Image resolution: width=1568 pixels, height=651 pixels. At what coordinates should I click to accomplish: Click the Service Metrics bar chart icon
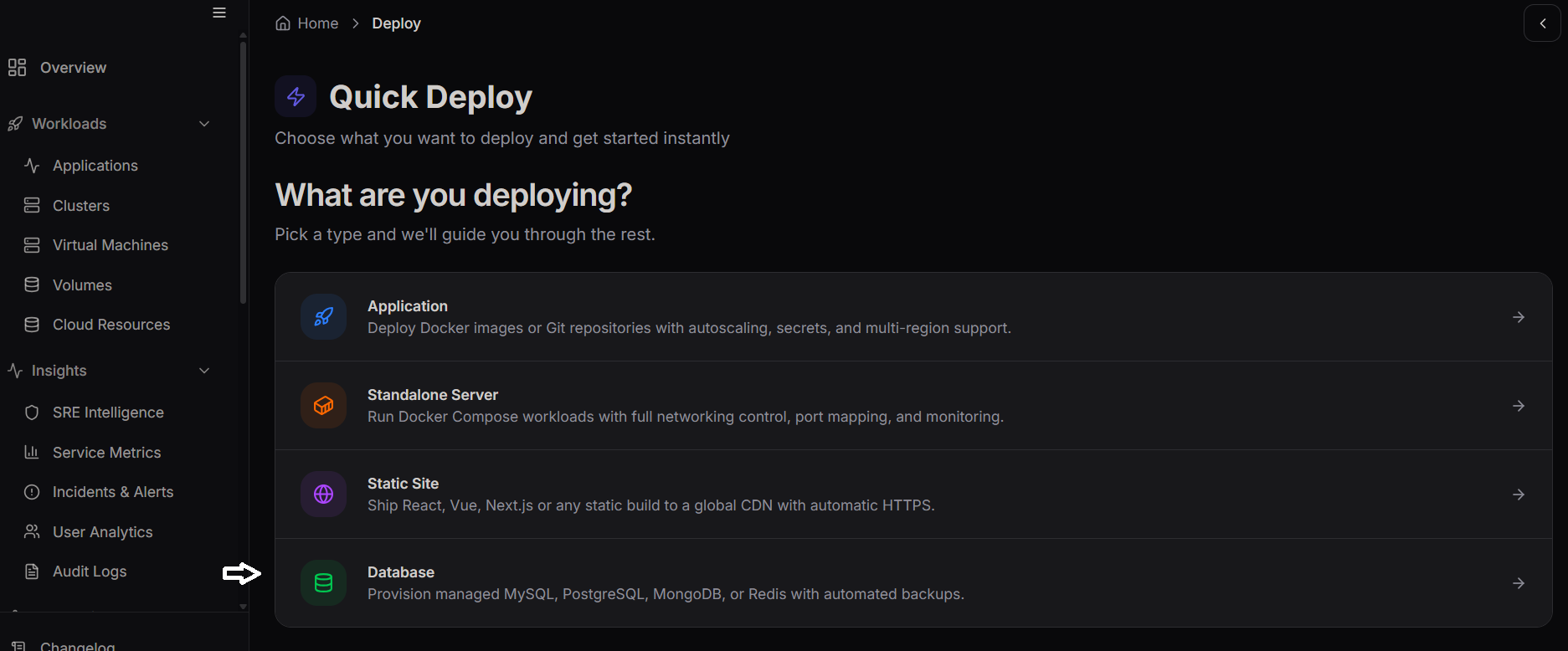32,453
